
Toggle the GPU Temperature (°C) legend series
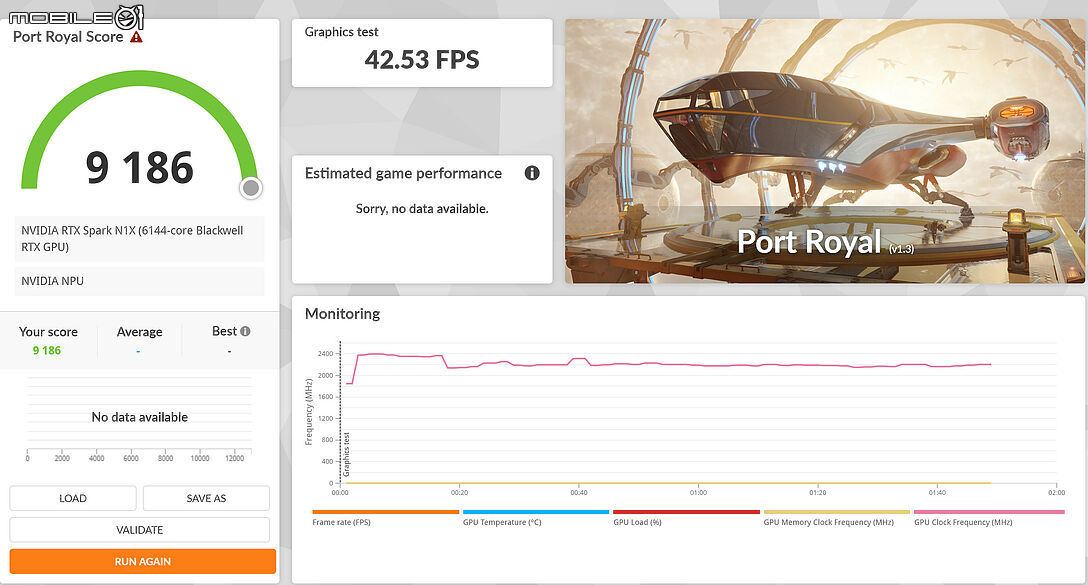coord(536,518)
